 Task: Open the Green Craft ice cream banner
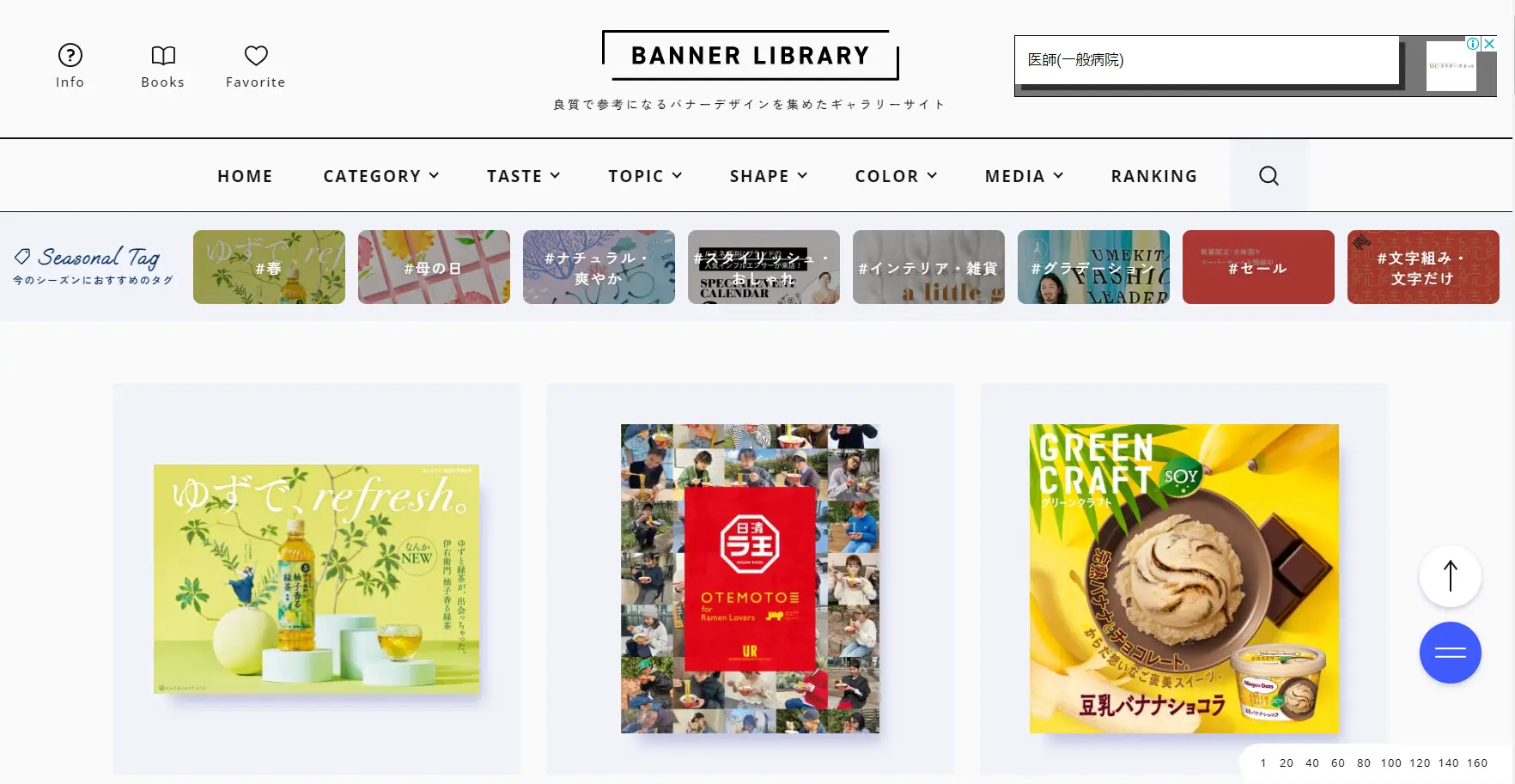coord(1183,579)
